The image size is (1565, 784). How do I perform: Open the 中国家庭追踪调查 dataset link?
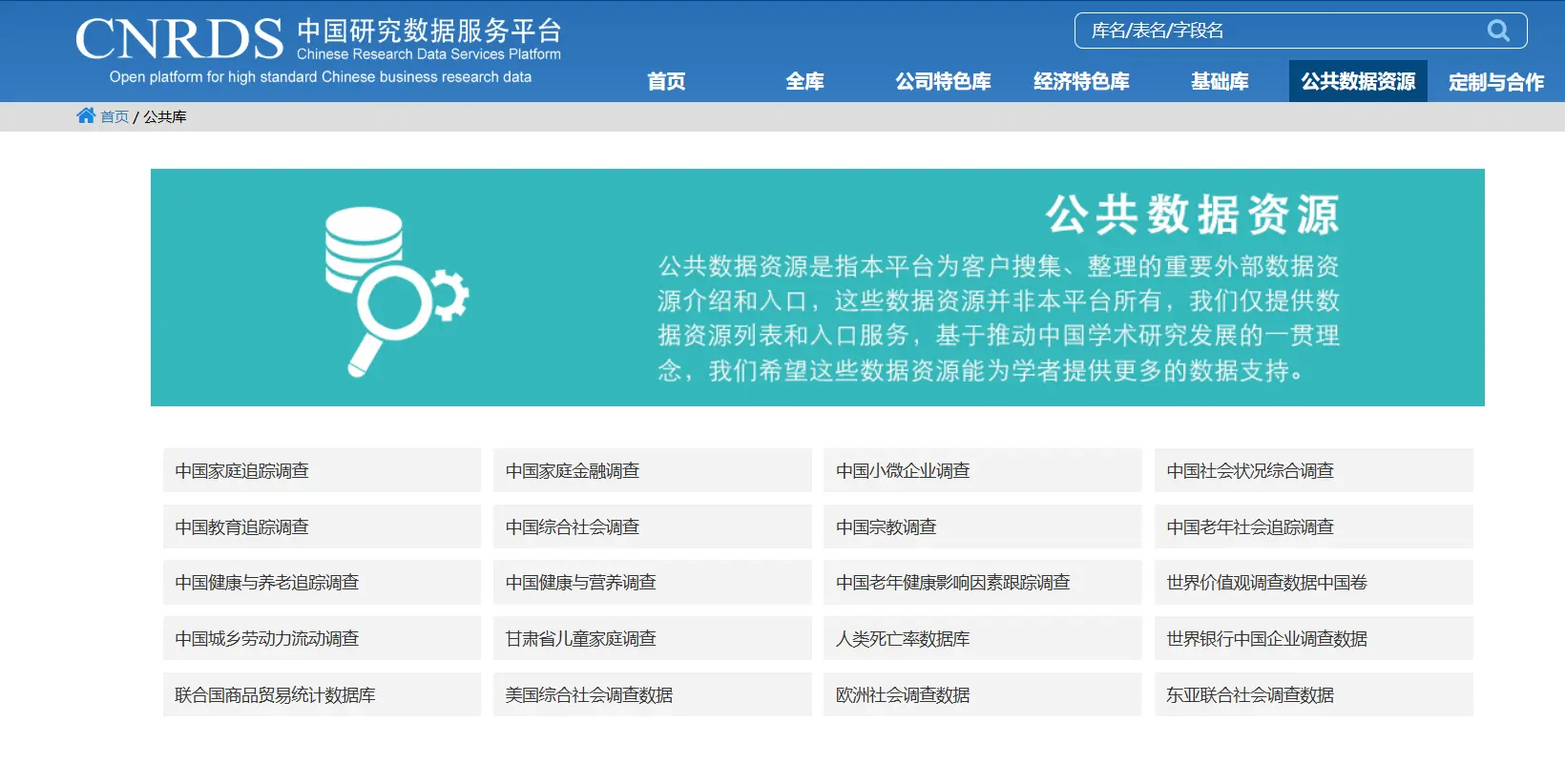(x=242, y=471)
